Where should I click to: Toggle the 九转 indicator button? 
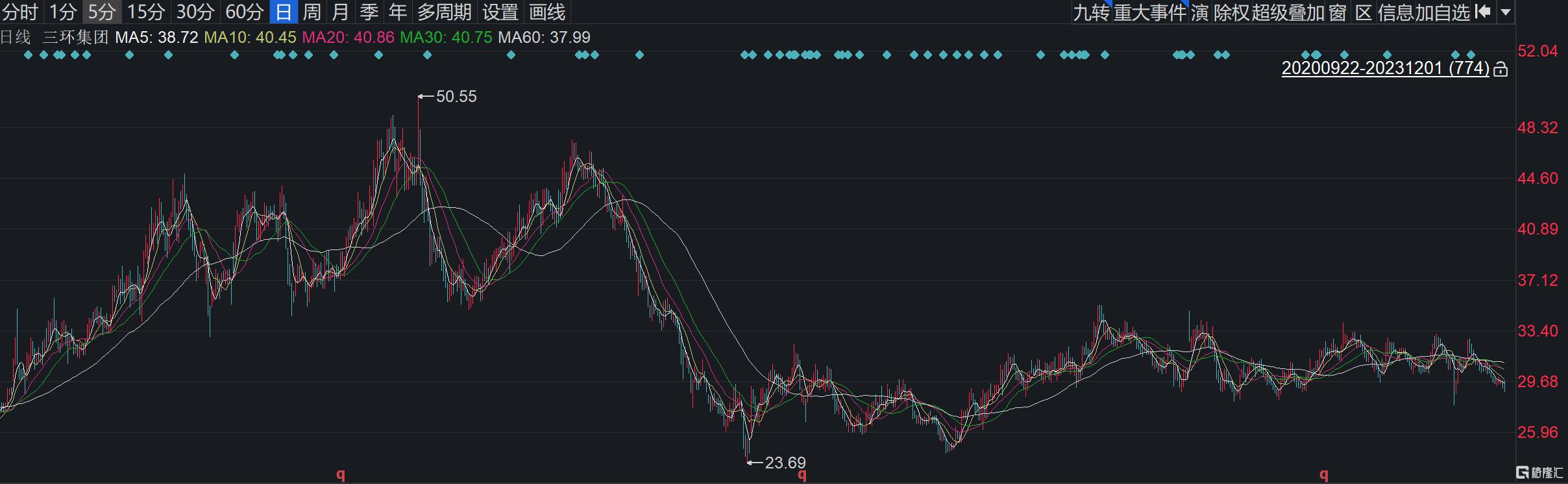pos(1091,12)
